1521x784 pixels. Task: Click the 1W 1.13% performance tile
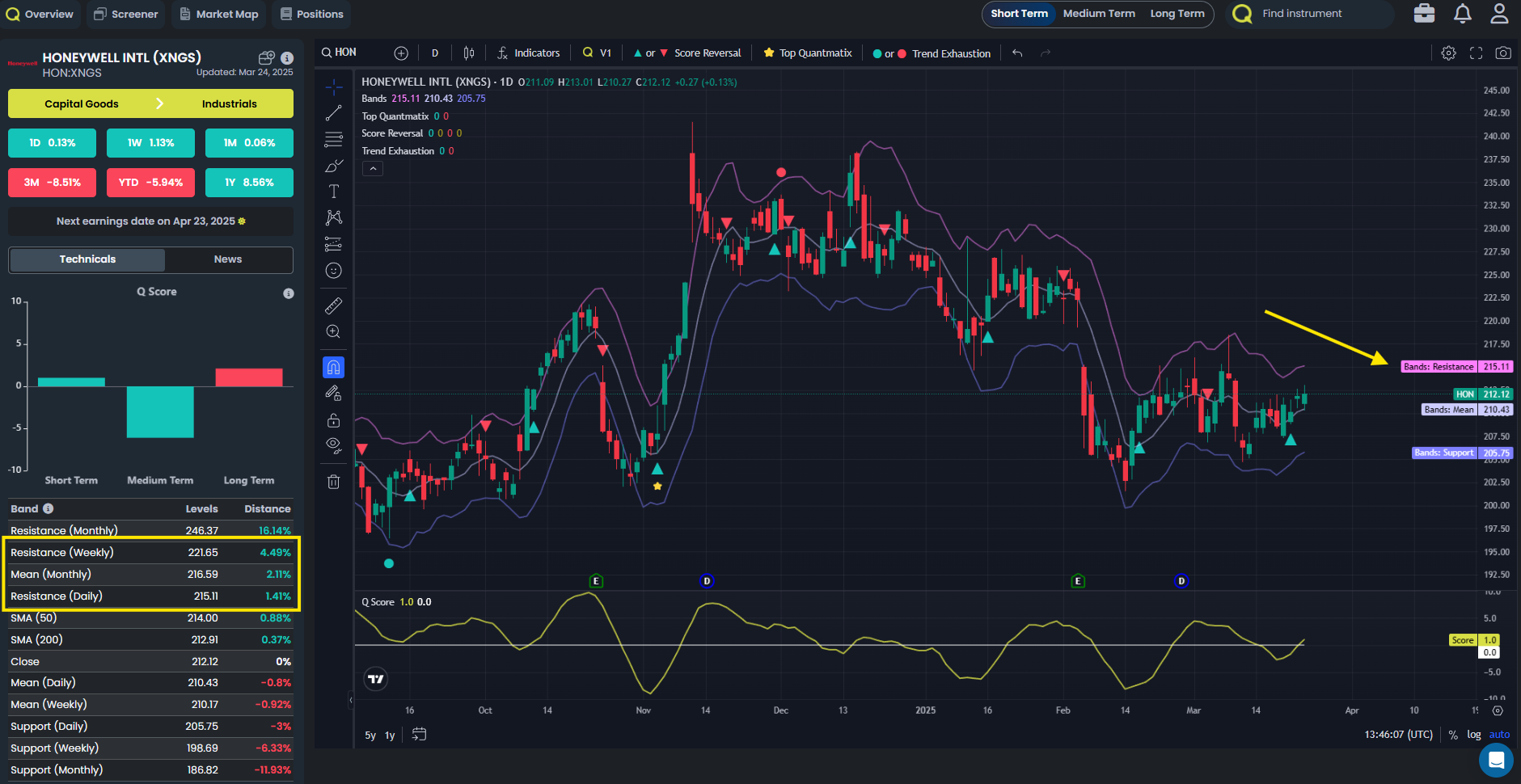(150, 143)
